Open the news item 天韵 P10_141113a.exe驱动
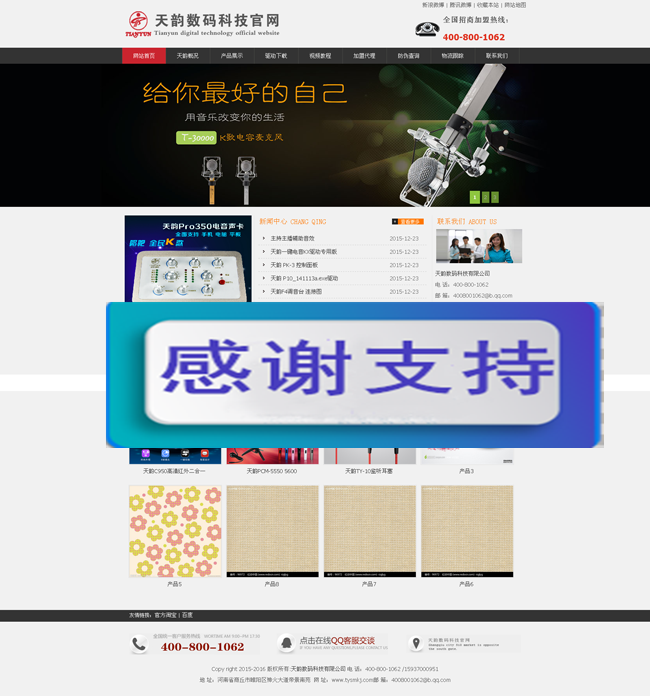The height and width of the screenshot is (696, 650). (x=304, y=278)
